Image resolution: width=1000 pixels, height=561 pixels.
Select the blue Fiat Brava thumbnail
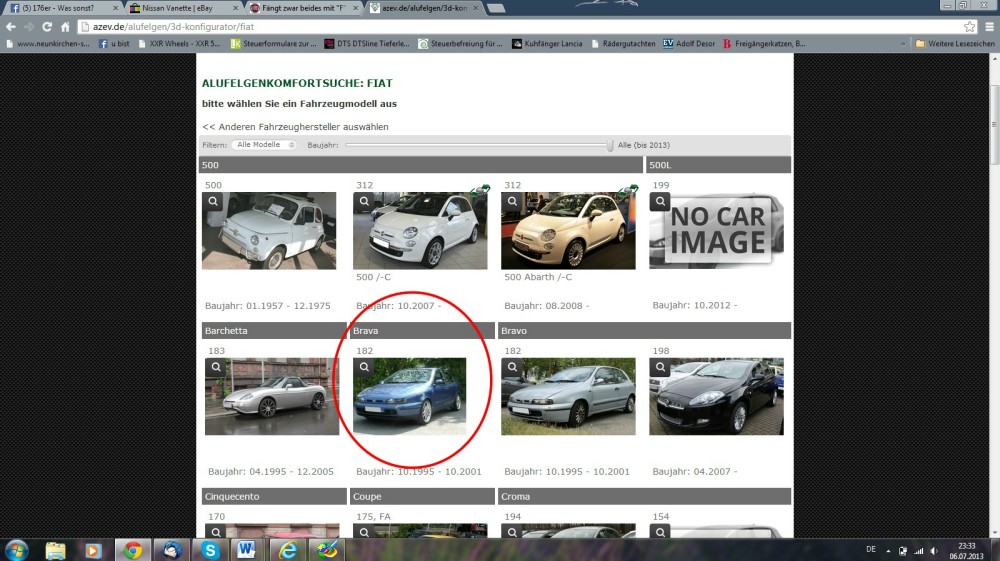tap(409, 396)
